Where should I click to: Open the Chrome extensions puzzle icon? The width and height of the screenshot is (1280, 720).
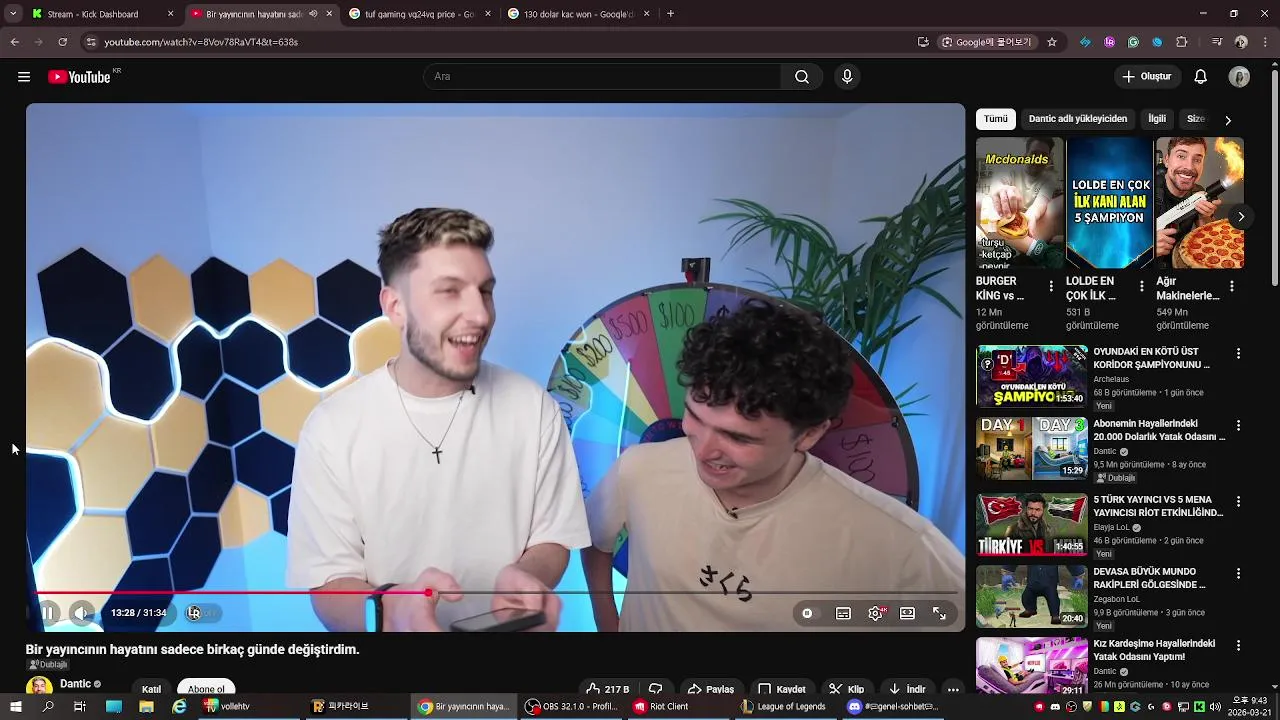tap(1181, 42)
